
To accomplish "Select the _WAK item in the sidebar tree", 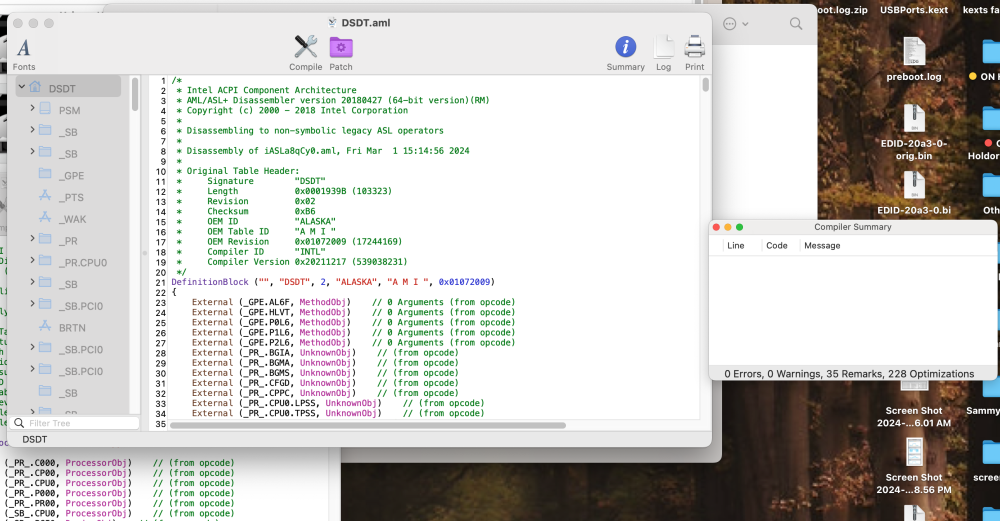I will [72, 219].
